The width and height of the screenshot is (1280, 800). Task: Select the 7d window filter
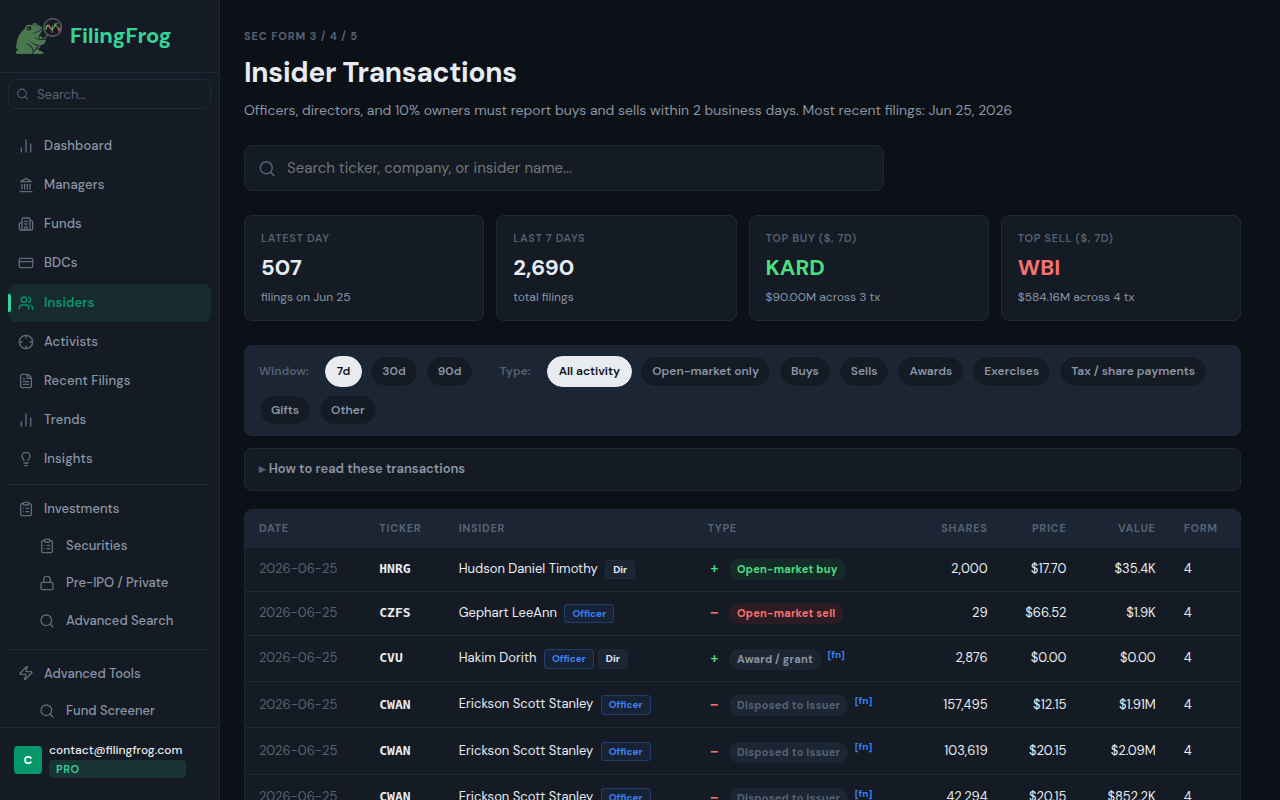click(343, 371)
